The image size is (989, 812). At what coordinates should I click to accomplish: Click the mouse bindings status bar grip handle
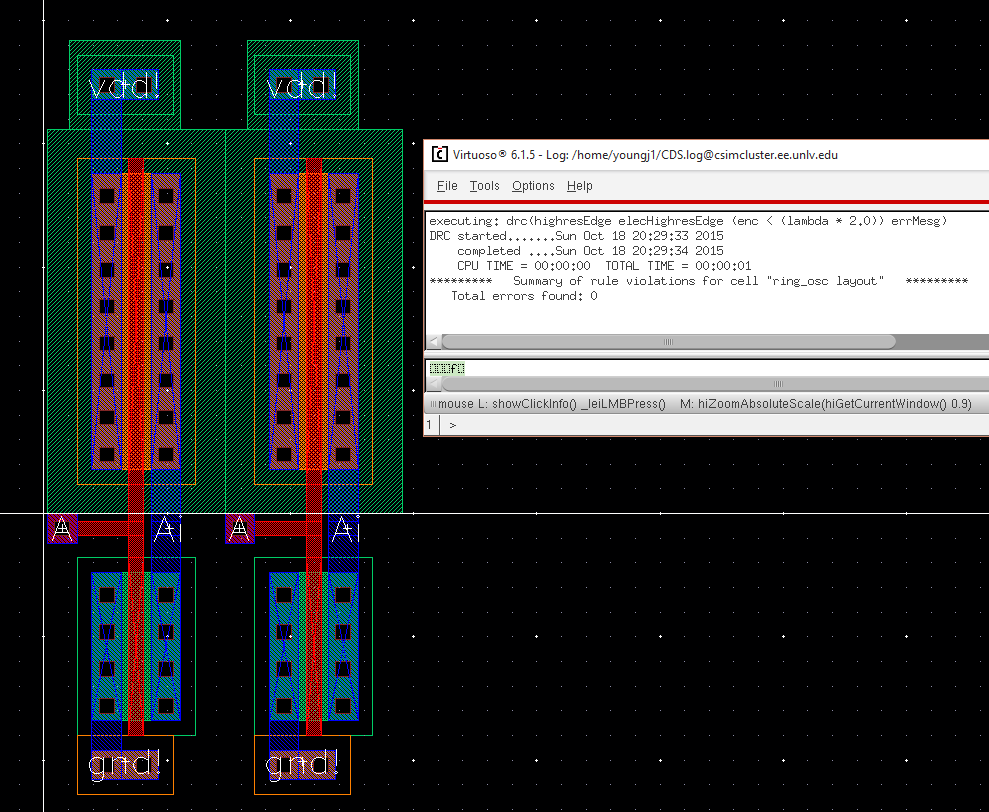[x=431, y=404]
